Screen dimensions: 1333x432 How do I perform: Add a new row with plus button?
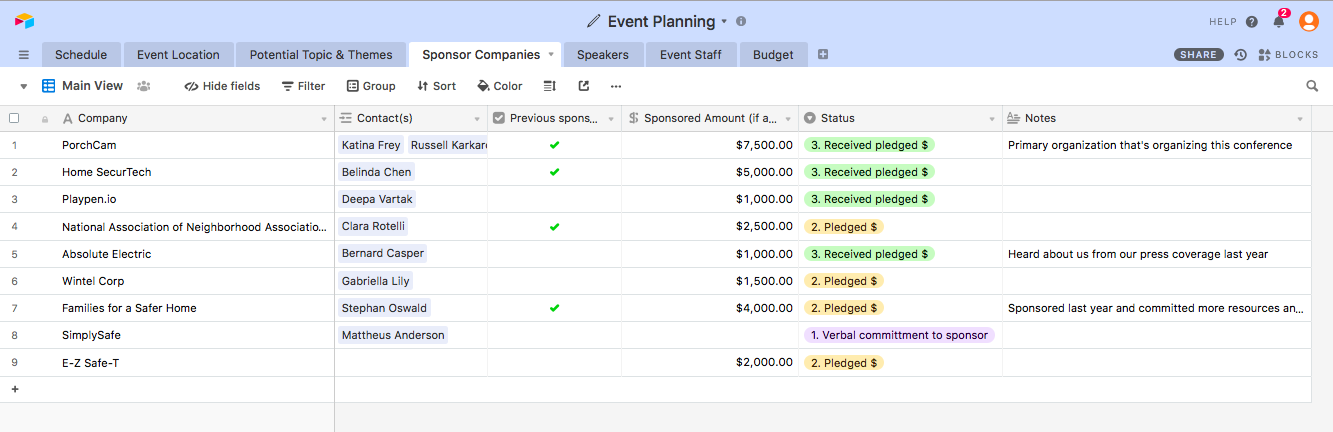15,389
